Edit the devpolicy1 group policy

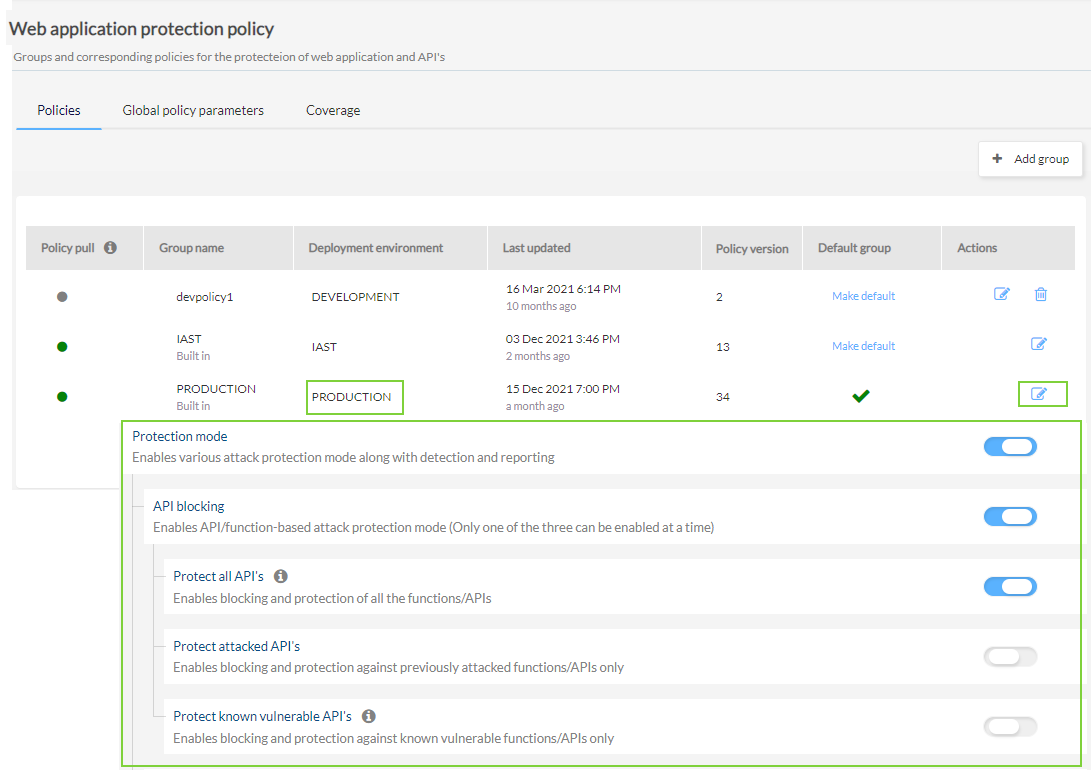pyautogui.click(x=1001, y=294)
